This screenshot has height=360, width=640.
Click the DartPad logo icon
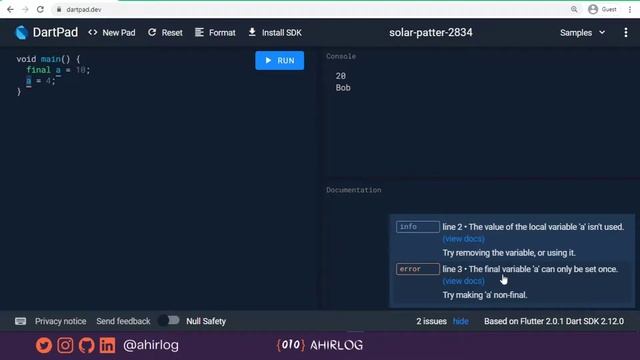[22, 33]
